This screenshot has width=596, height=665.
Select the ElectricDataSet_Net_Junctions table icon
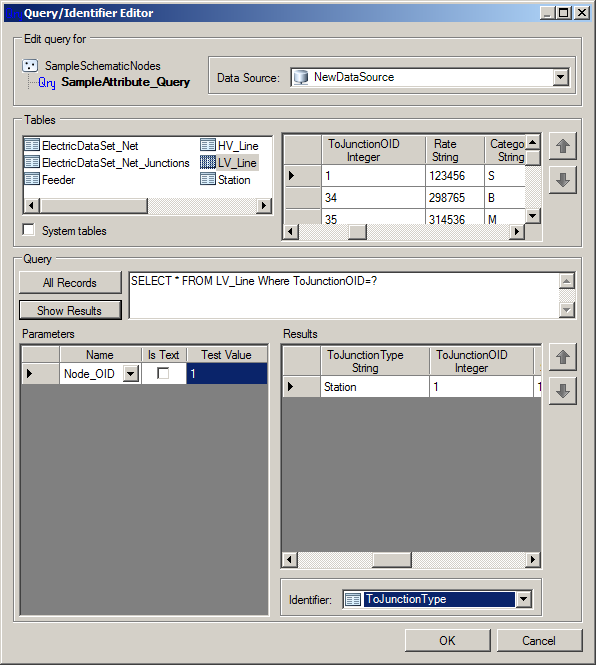pos(32,162)
